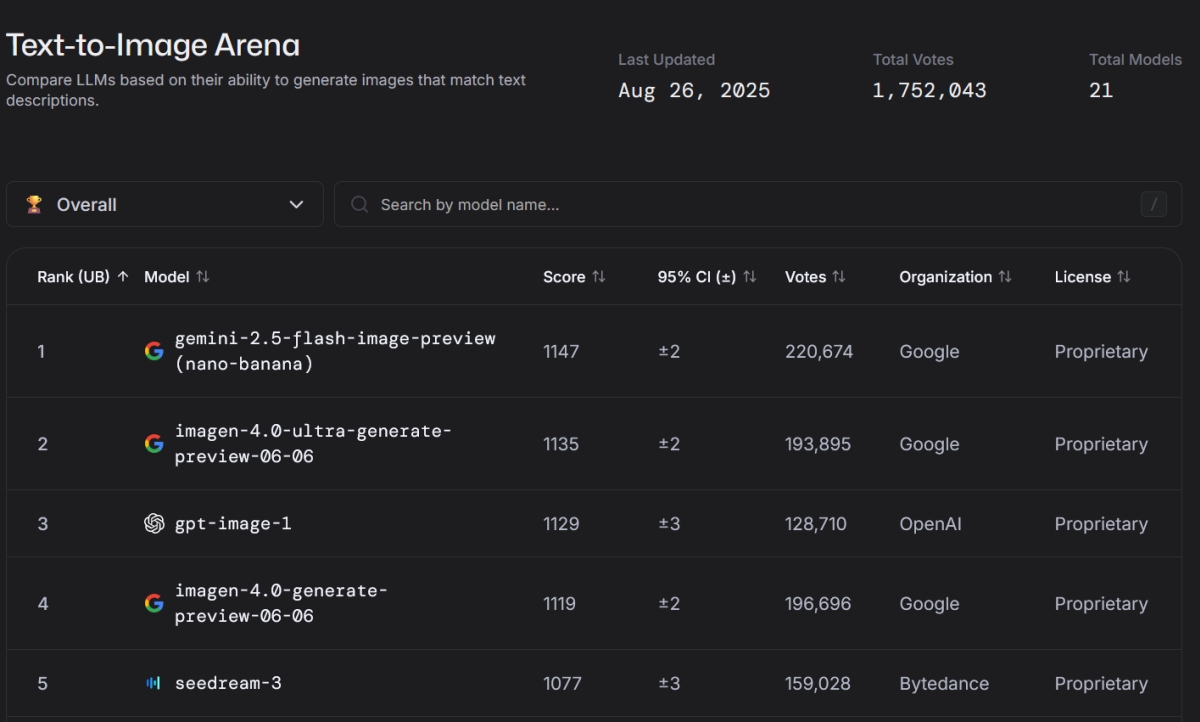Click ±3 confidence interval in seedream-3 row
1200x722 pixels.
(669, 684)
